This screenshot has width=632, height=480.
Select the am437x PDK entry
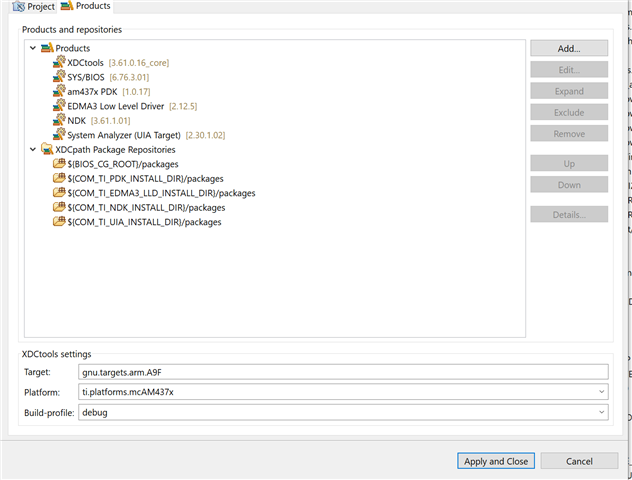(x=102, y=91)
